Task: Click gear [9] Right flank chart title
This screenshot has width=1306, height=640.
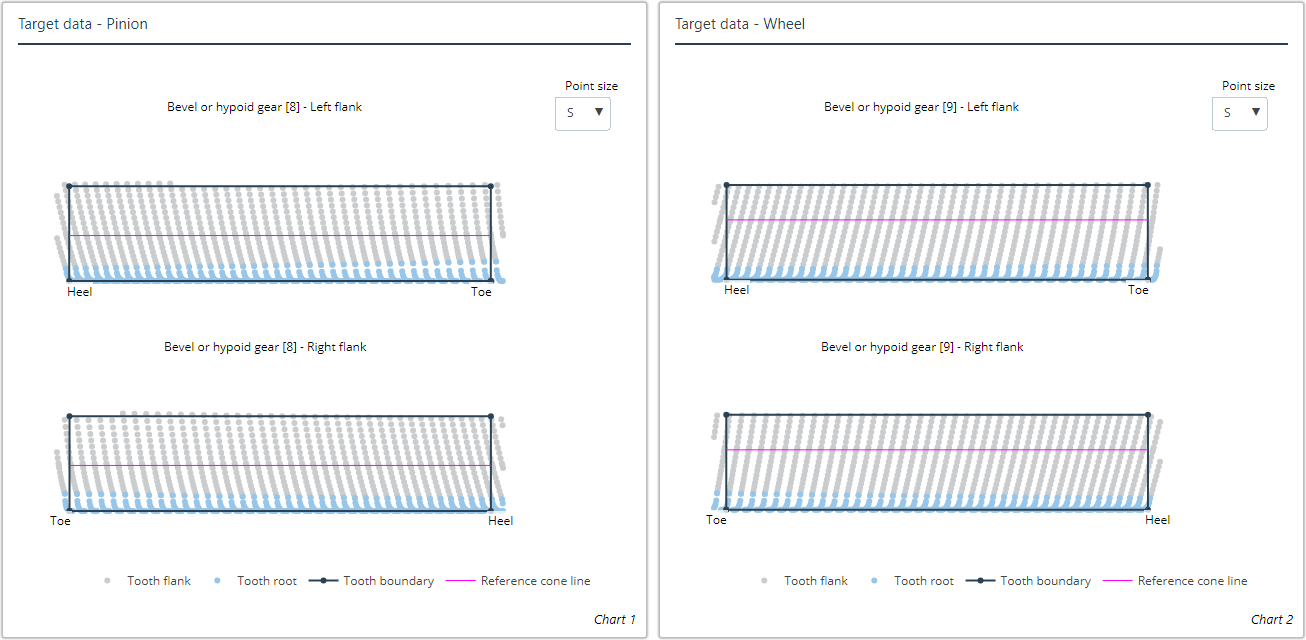Action: click(x=922, y=347)
